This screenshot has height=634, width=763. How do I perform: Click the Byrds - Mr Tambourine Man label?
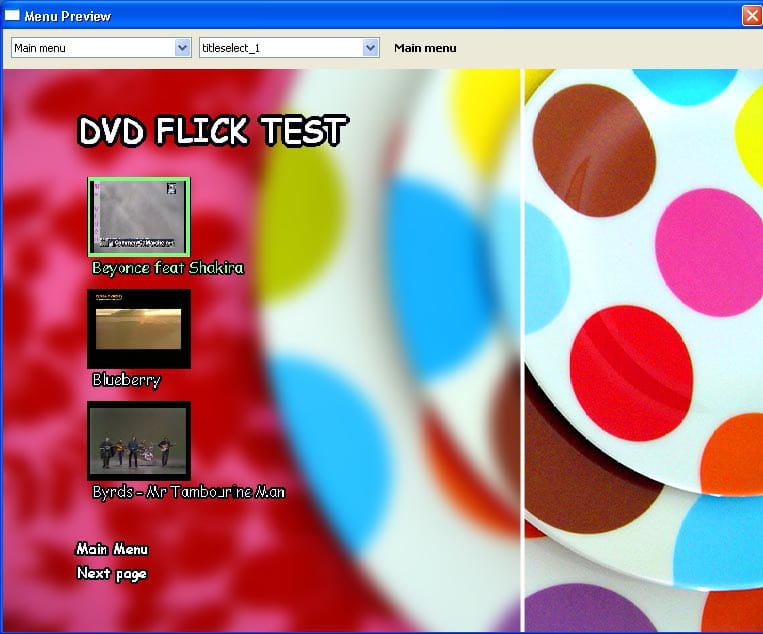[x=189, y=492]
